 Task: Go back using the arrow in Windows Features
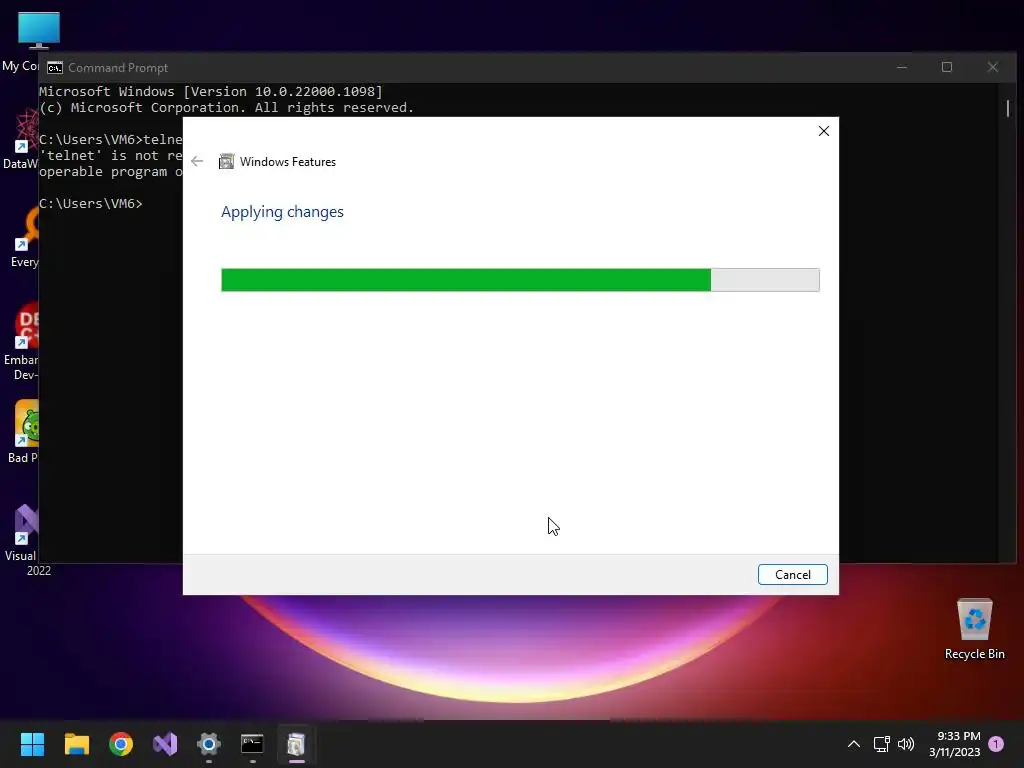(x=197, y=161)
